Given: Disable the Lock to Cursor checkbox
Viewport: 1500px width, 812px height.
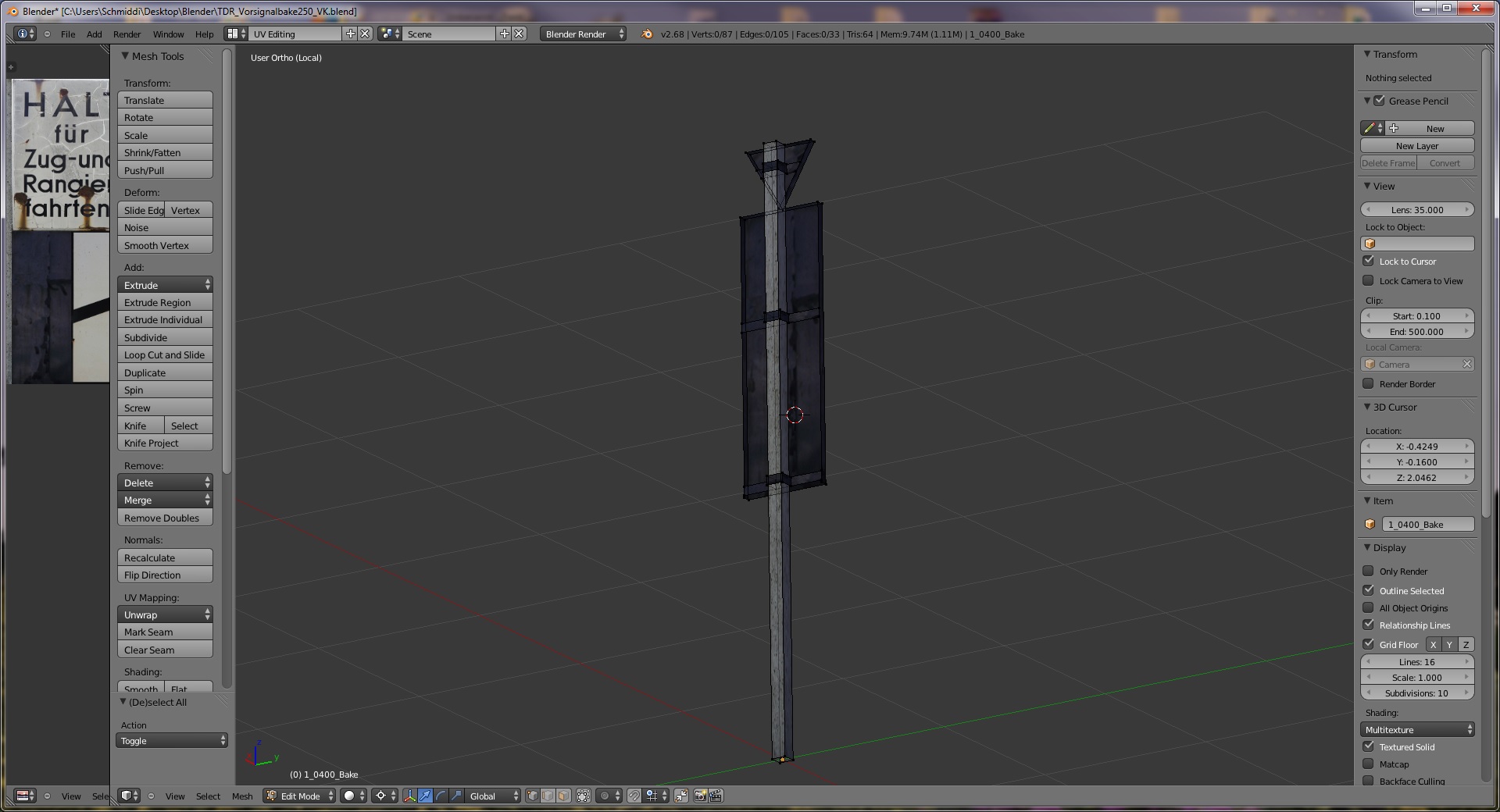Looking at the screenshot, I should [1368, 261].
